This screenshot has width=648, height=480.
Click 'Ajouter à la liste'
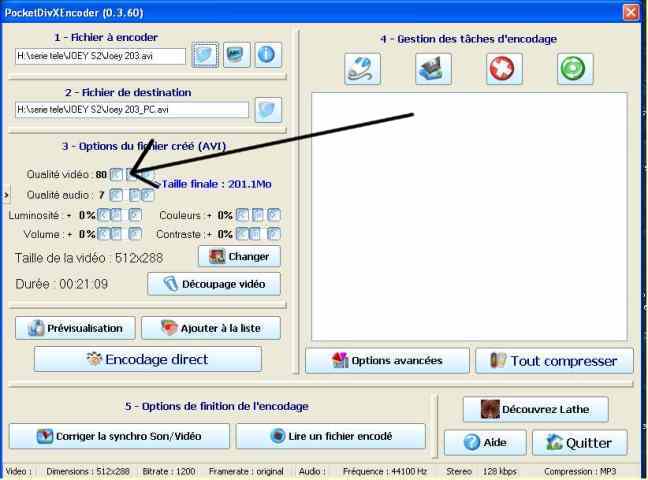(211, 328)
